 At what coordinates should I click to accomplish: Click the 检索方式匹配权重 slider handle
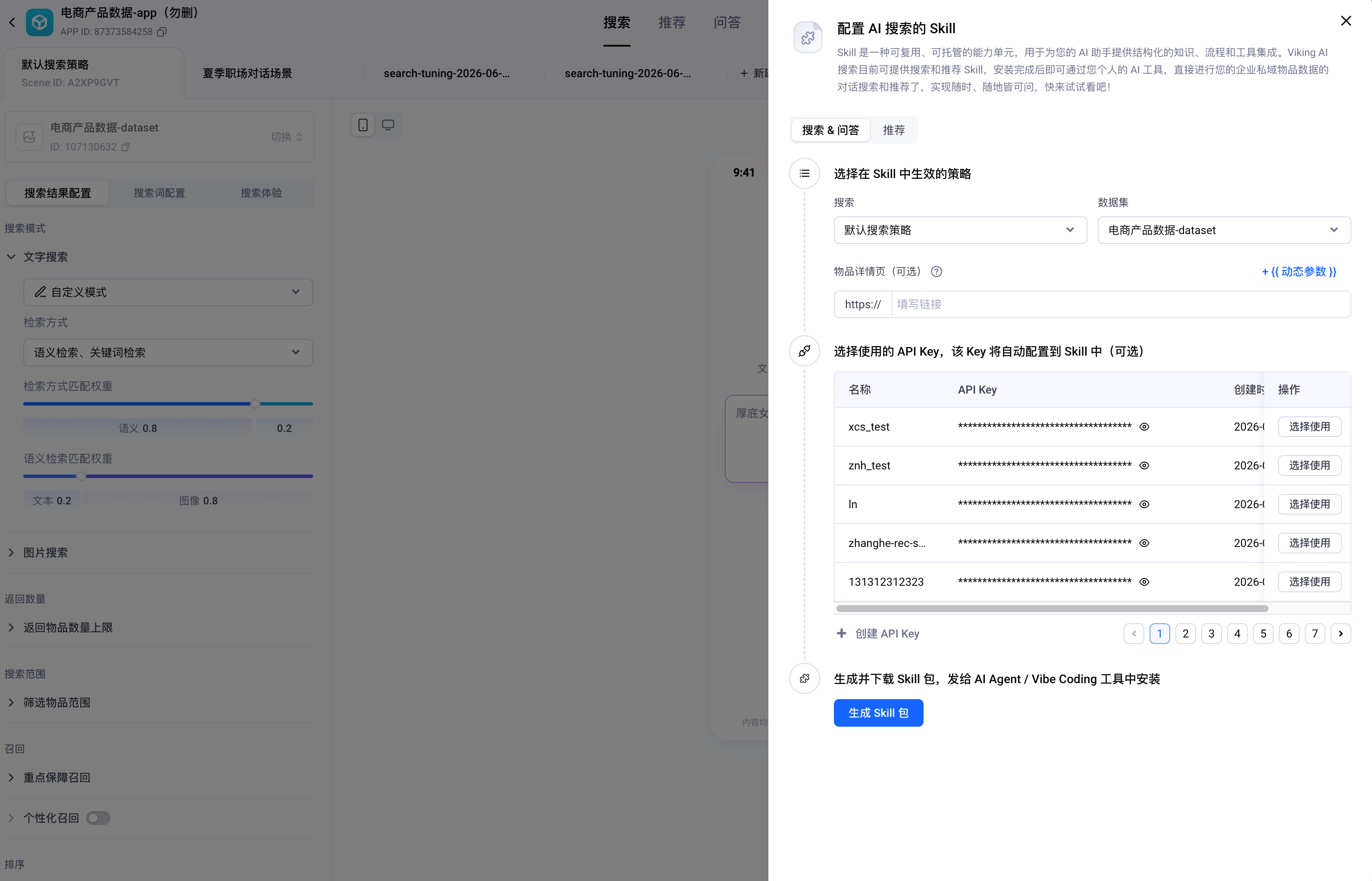pyautogui.click(x=255, y=404)
